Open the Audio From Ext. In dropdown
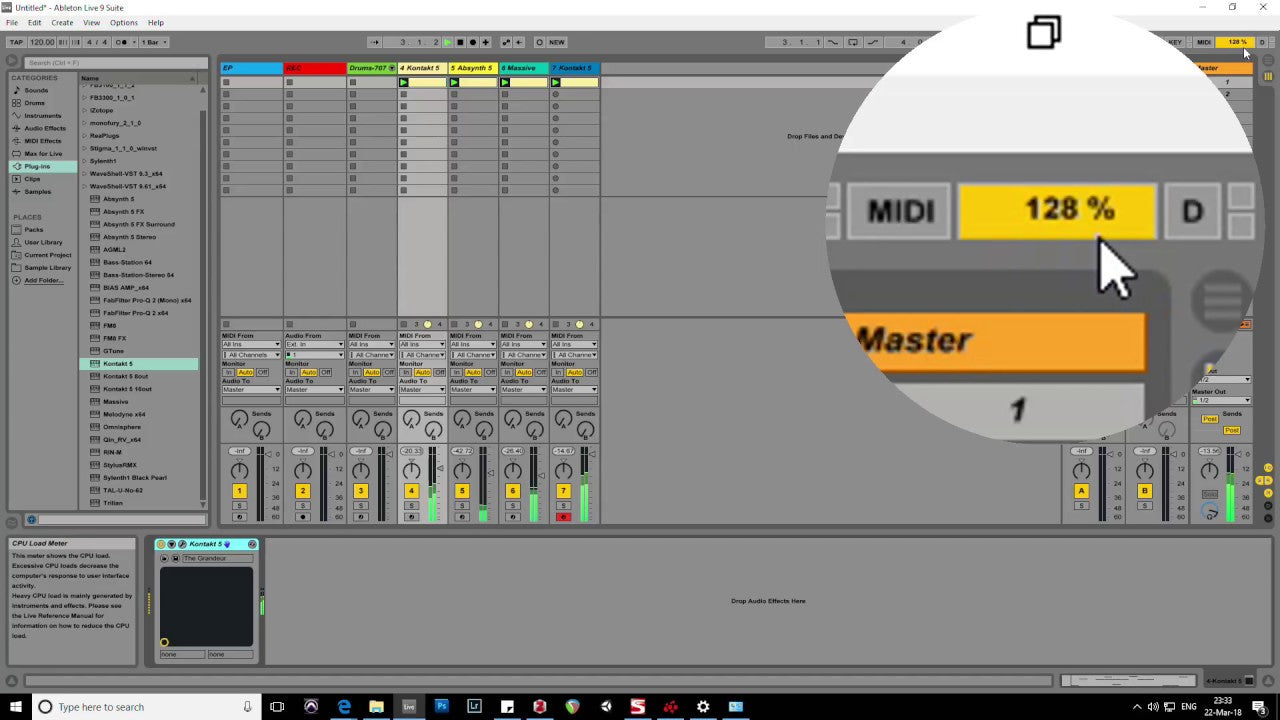The width and height of the screenshot is (1280, 720). [314, 345]
